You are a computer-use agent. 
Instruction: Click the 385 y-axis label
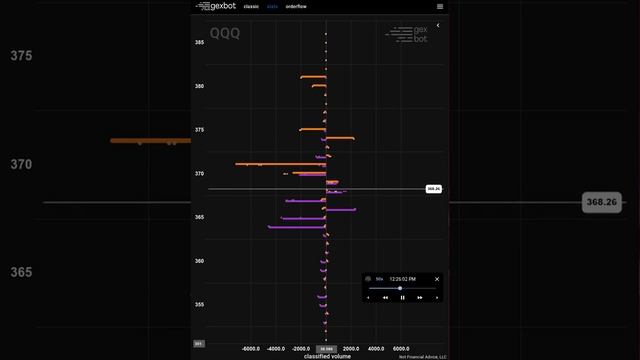click(x=199, y=42)
